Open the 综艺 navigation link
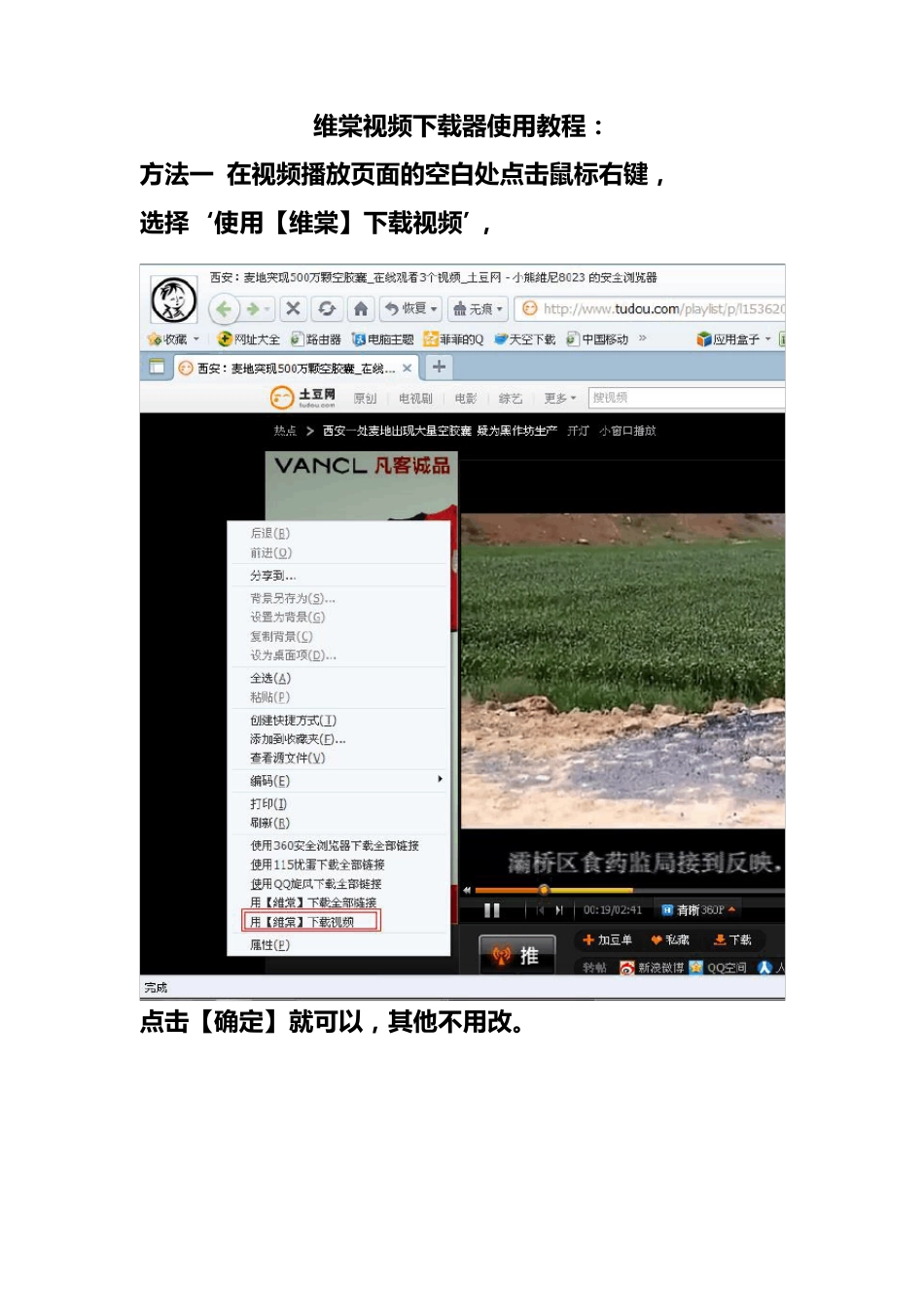 (x=510, y=399)
